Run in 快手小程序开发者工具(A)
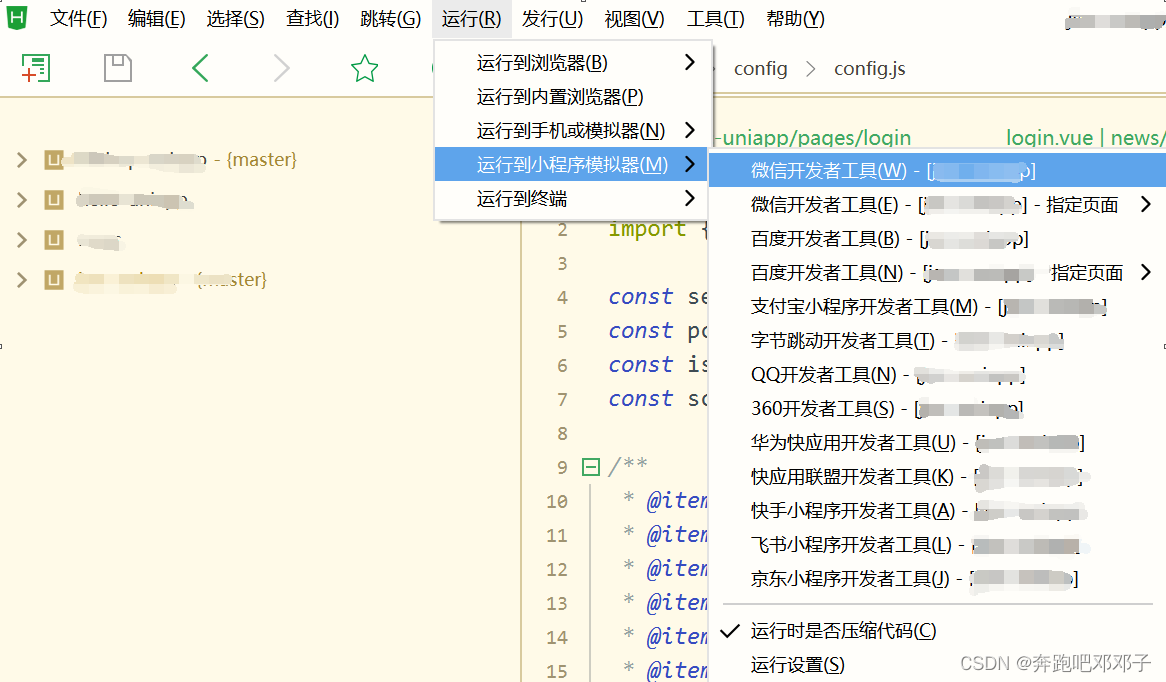Screen dimensions: 1166x682 click(x=937, y=511)
